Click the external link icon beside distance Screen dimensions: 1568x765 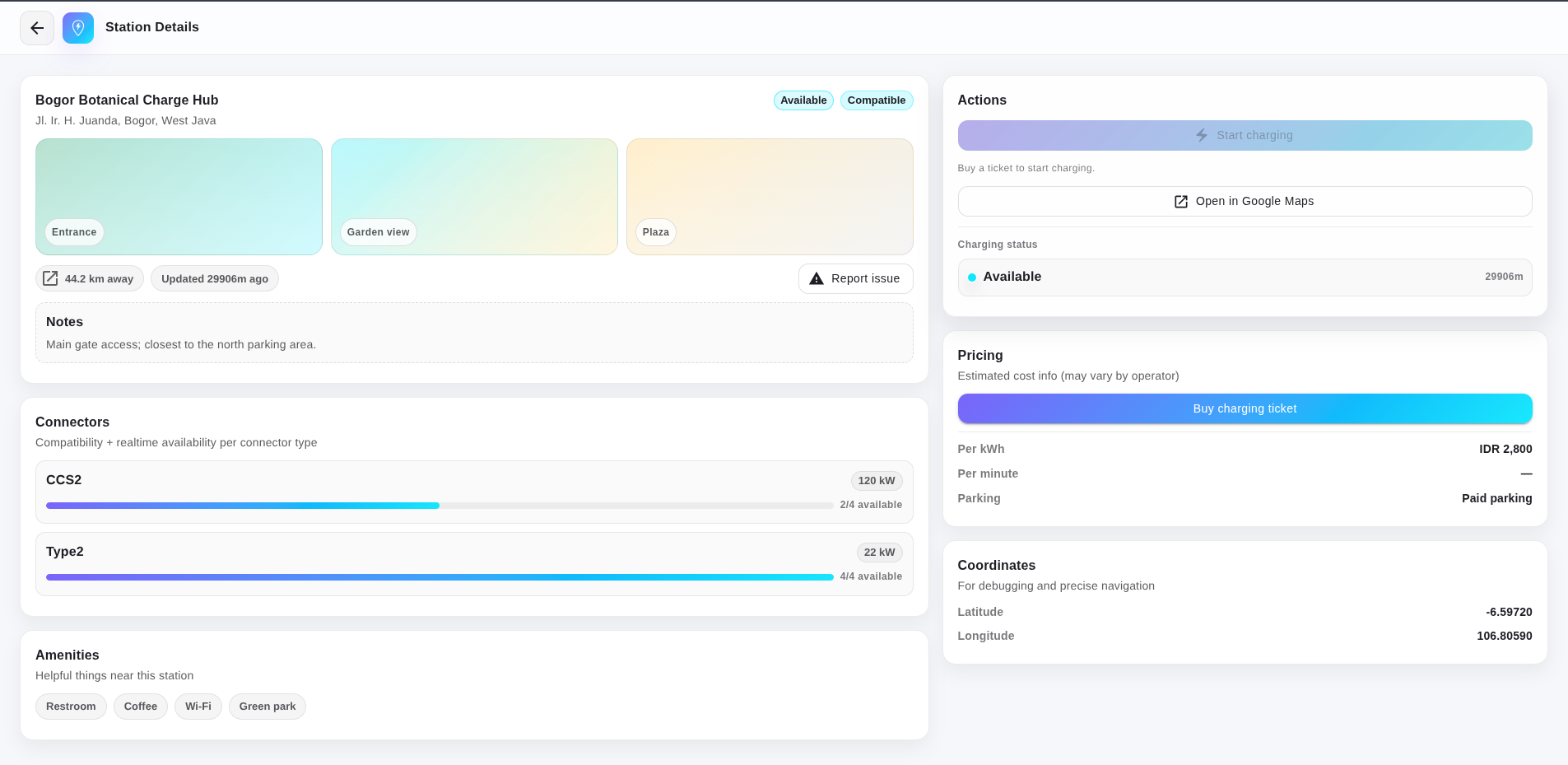click(50, 278)
